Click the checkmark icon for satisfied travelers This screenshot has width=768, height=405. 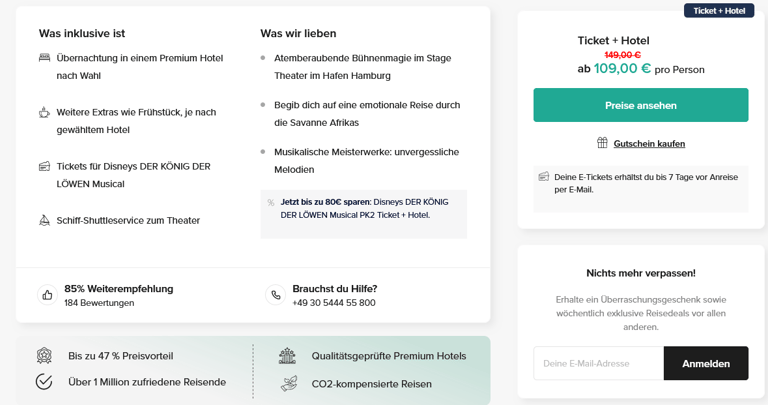click(44, 381)
